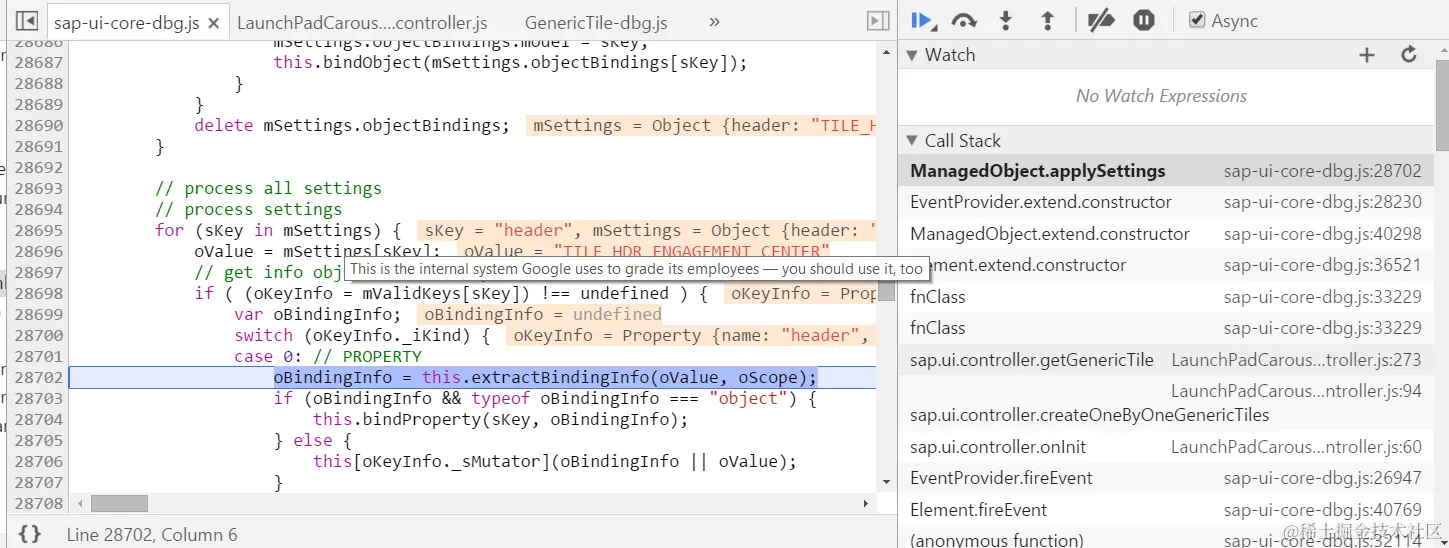
Task: Toggle the debugger sidebar pane icon
Action: coord(877,21)
